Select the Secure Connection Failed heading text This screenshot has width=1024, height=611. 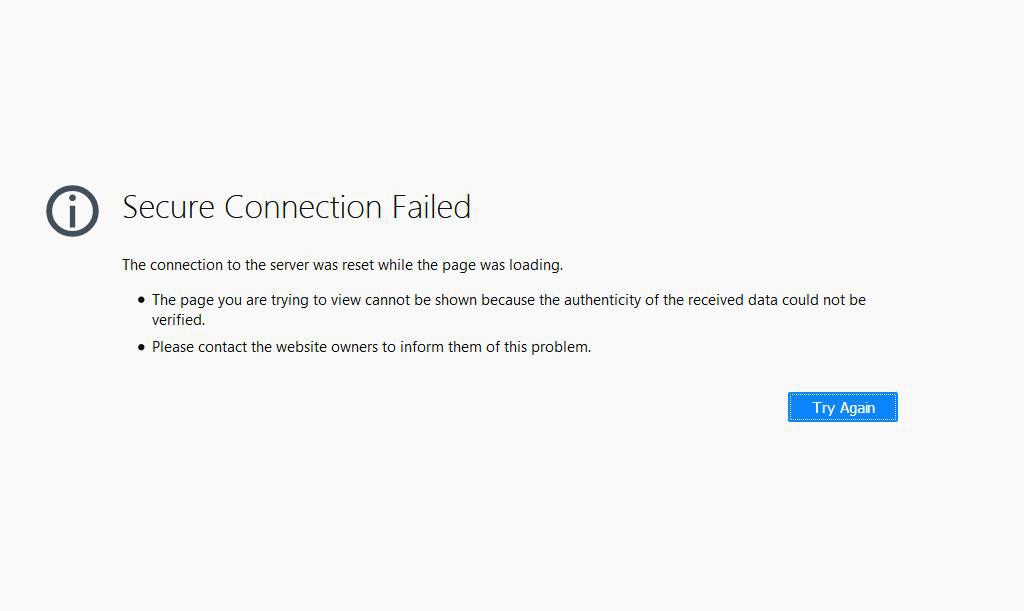pos(296,207)
